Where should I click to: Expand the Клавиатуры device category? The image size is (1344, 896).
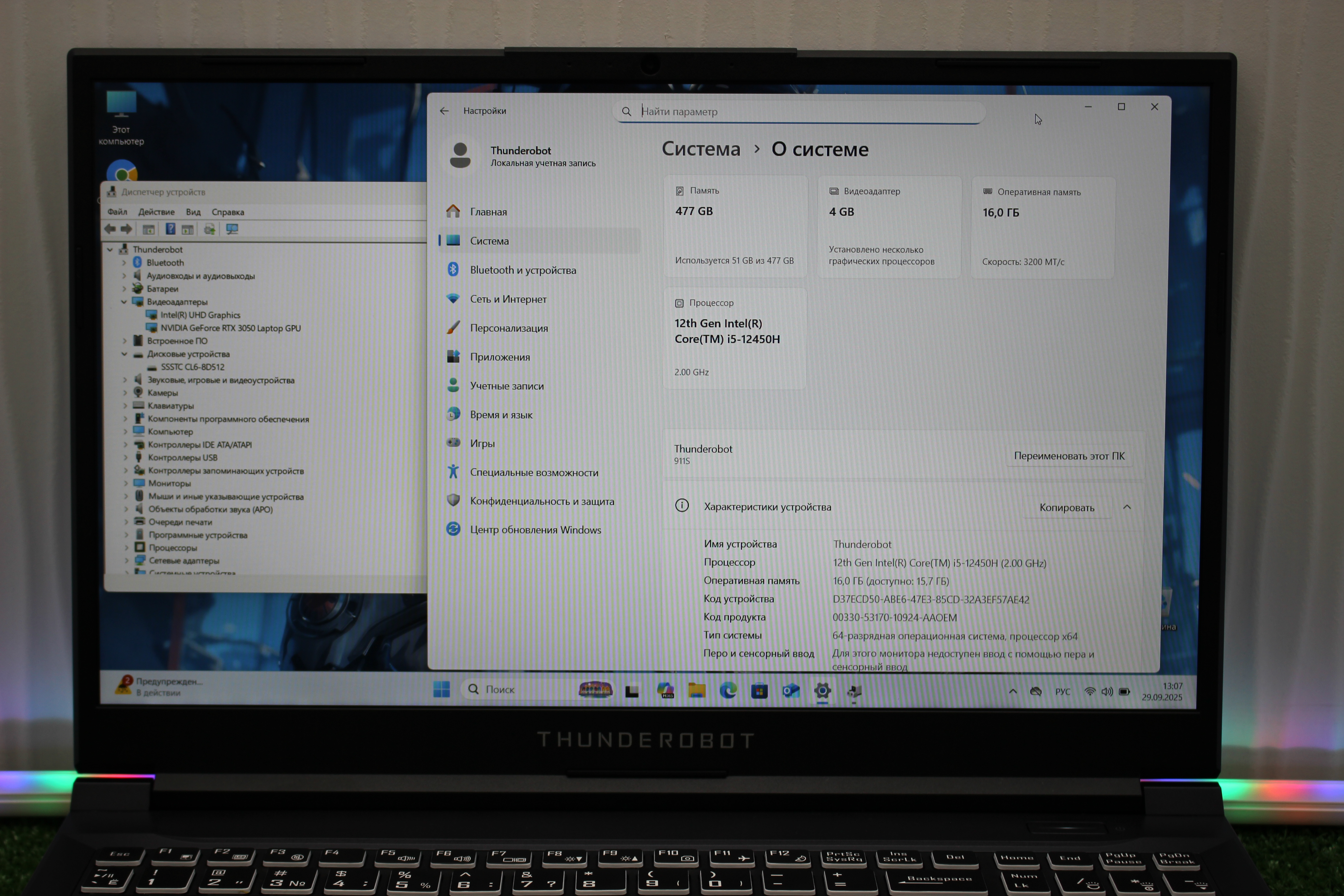tap(125, 406)
